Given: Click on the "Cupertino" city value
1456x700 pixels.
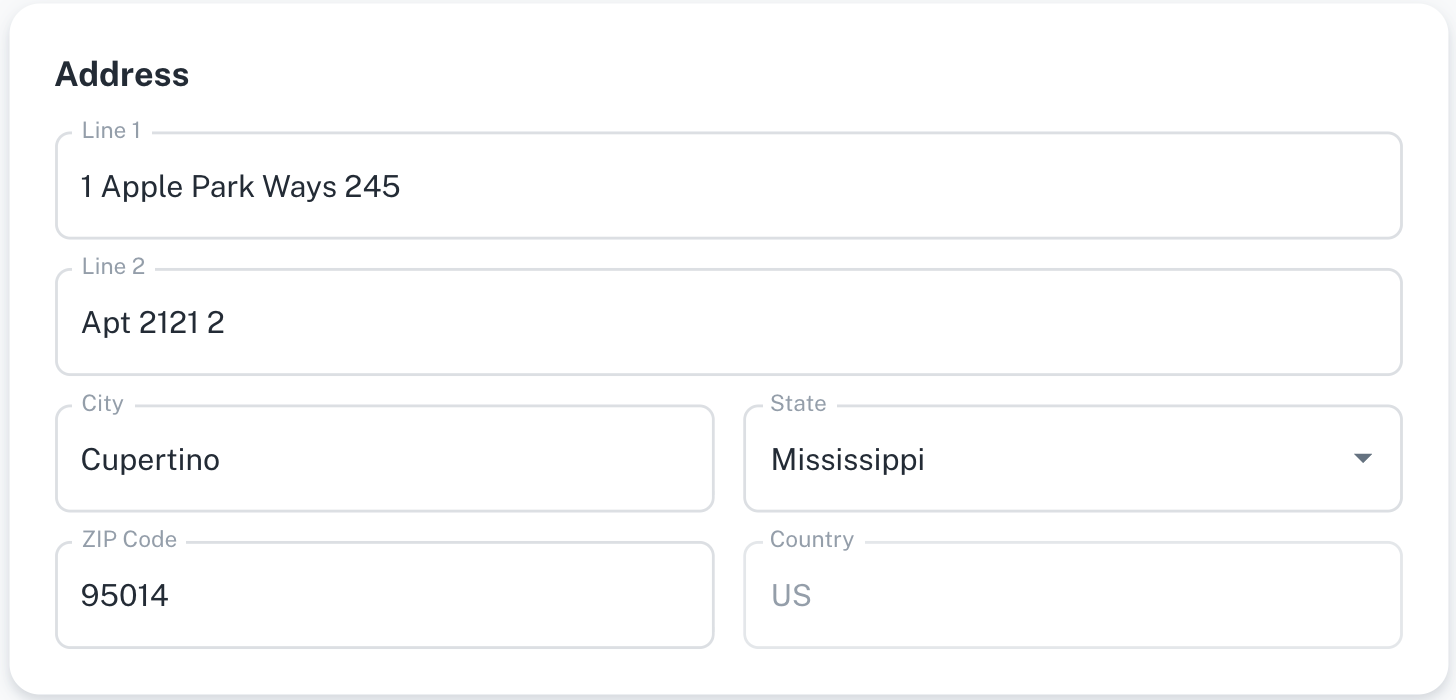Looking at the screenshot, I should point(150,460).
